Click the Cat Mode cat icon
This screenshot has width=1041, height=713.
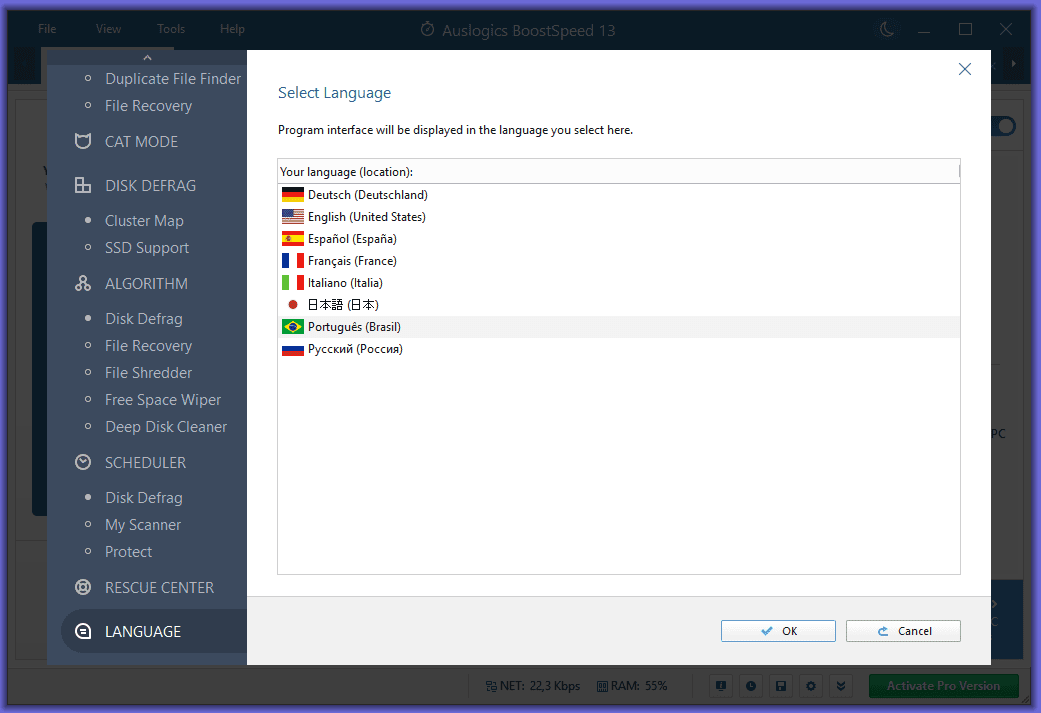click(83, 141)
